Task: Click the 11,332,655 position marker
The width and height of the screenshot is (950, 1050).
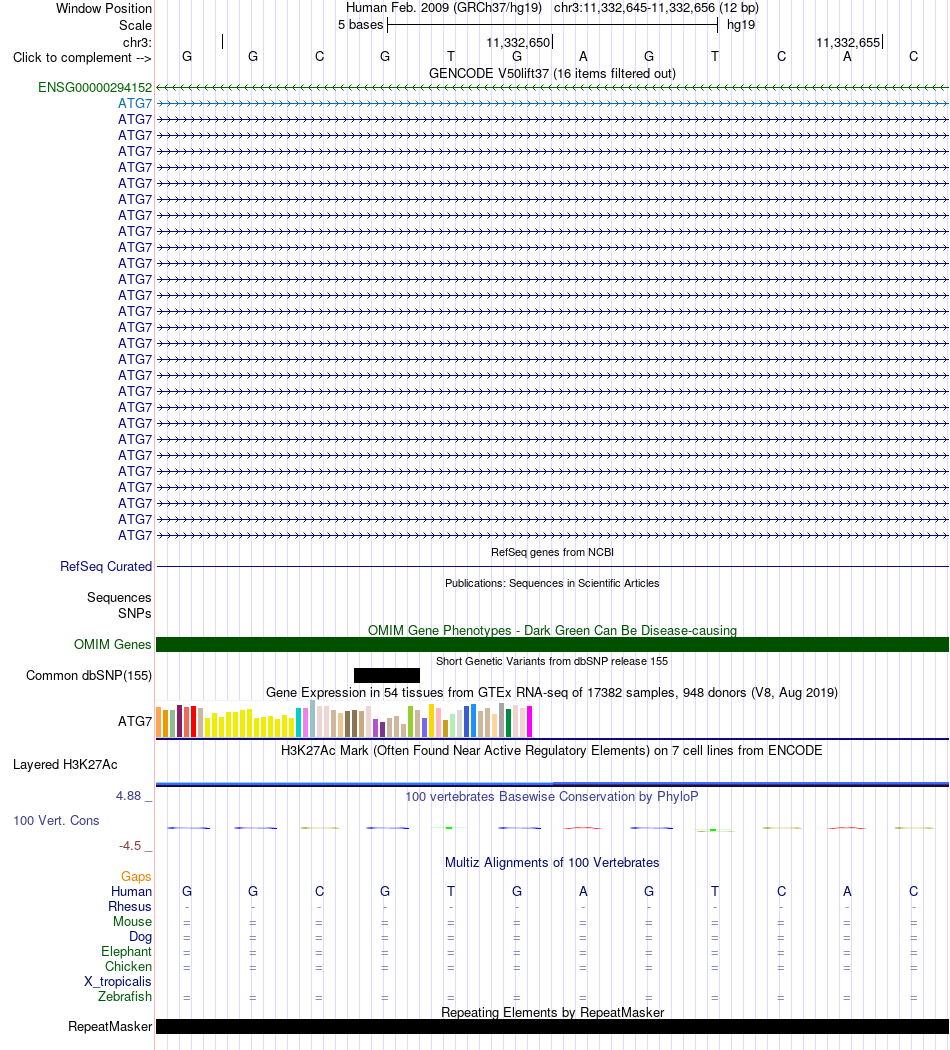Action: coord(848,43)
